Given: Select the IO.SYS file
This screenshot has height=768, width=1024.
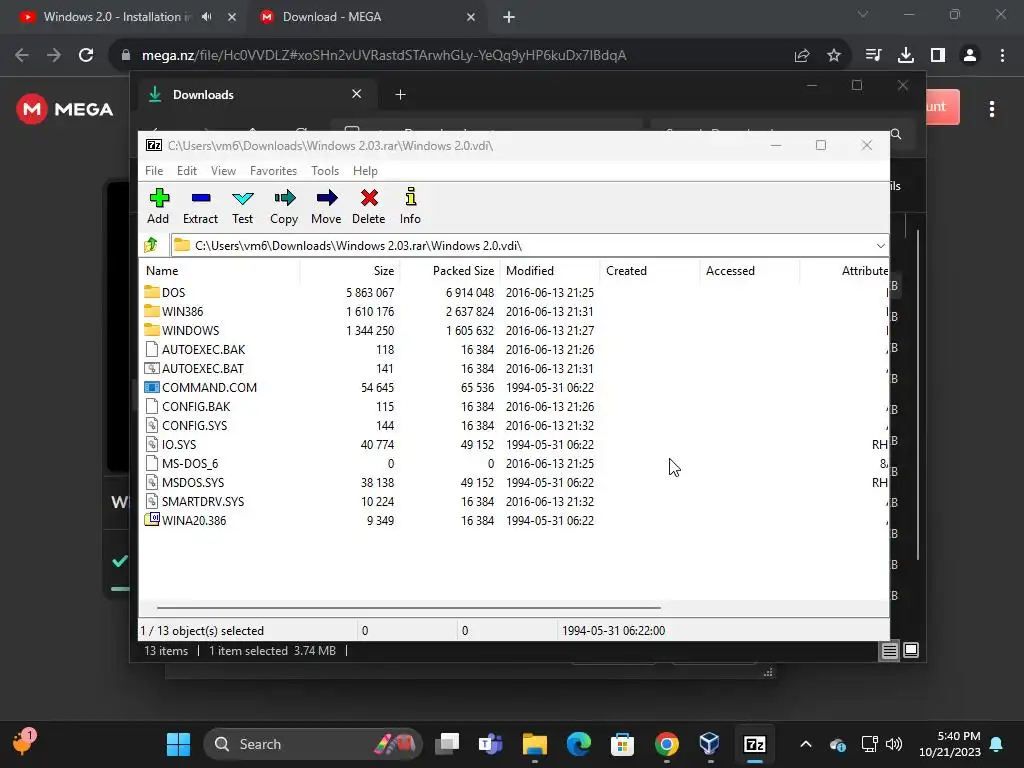Looking at the screenshot, I should 179,444.
